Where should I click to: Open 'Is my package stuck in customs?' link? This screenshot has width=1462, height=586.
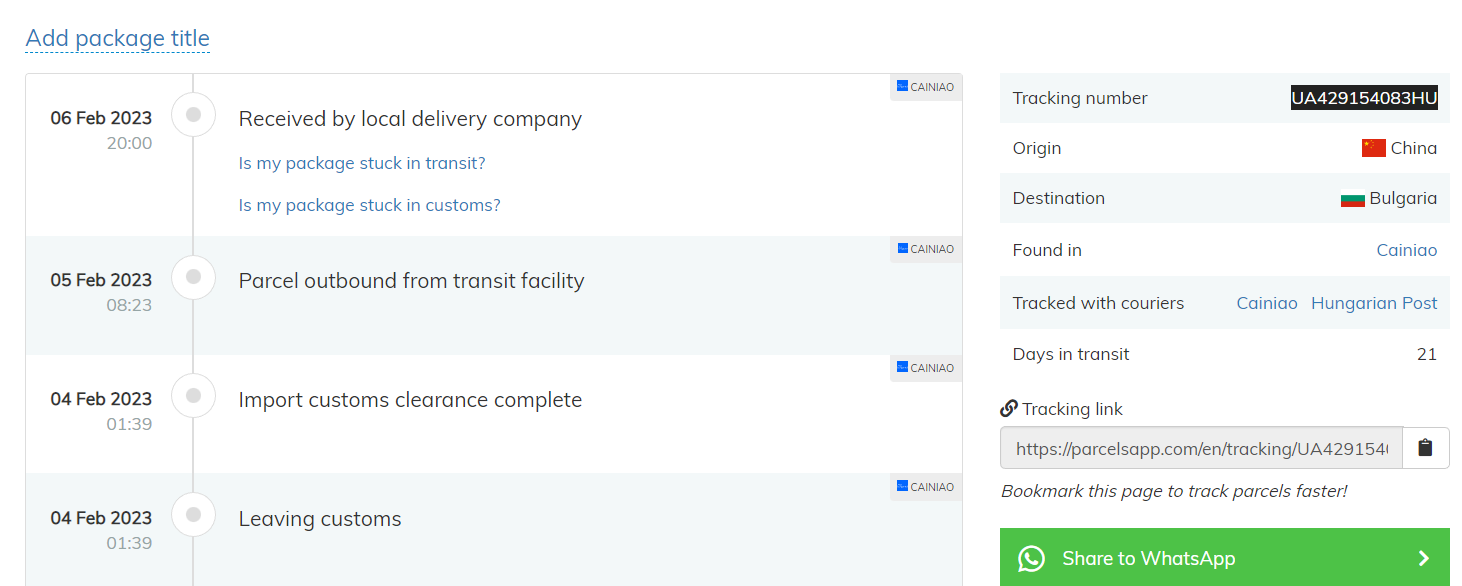369,205
